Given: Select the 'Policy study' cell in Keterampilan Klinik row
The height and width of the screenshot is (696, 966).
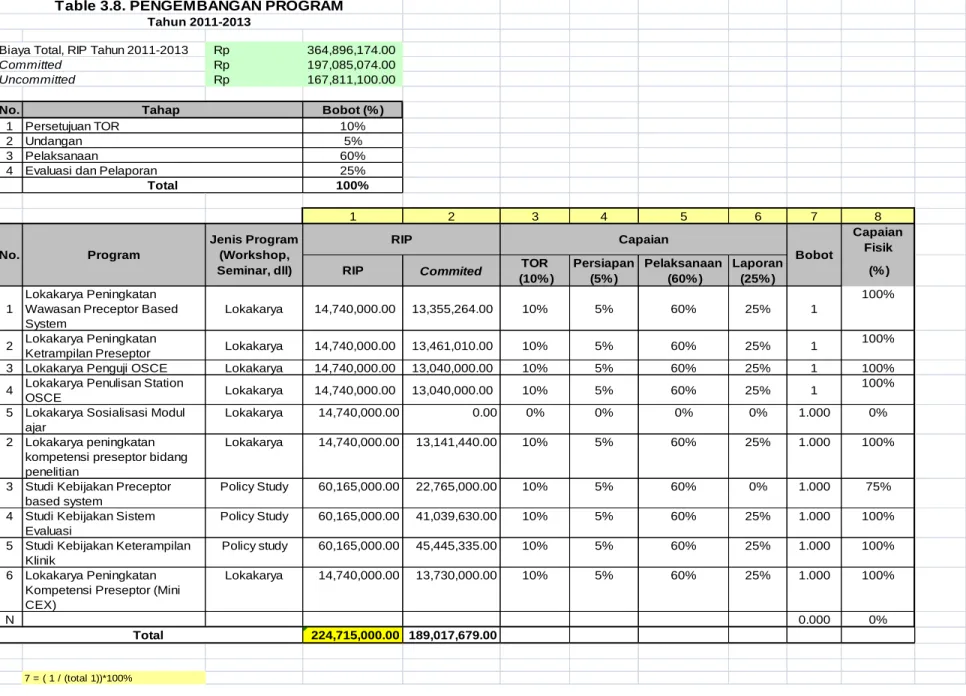Looking at the screenshot, I should [254, 552].
